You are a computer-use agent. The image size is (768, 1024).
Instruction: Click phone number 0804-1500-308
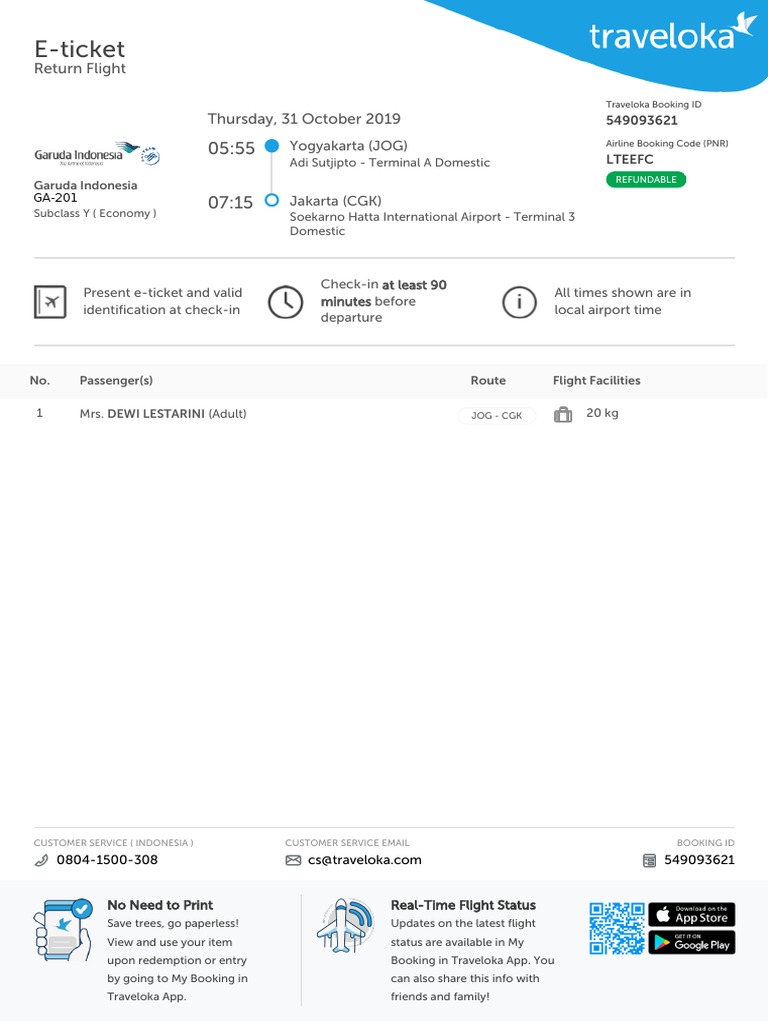pos(107,860)
